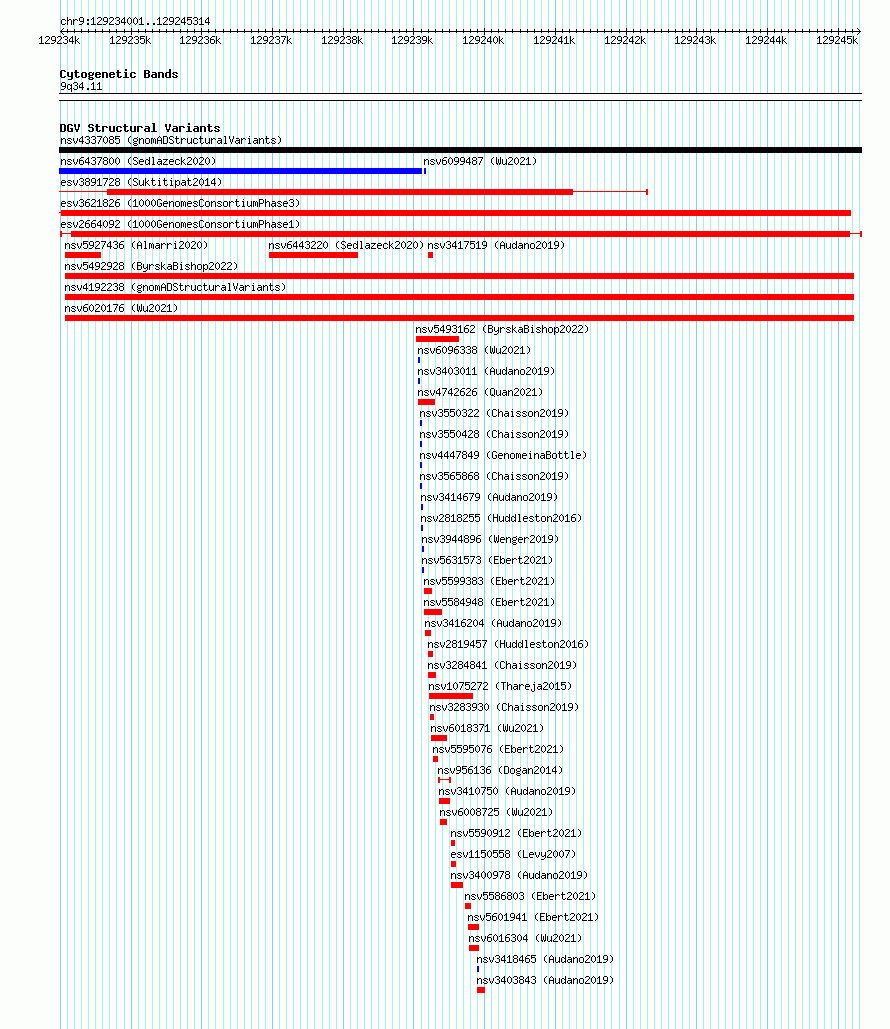This screenshot has height=1029, width=890.
Task: Click the red bar under nsv6443220
Action: click(314, 255)
